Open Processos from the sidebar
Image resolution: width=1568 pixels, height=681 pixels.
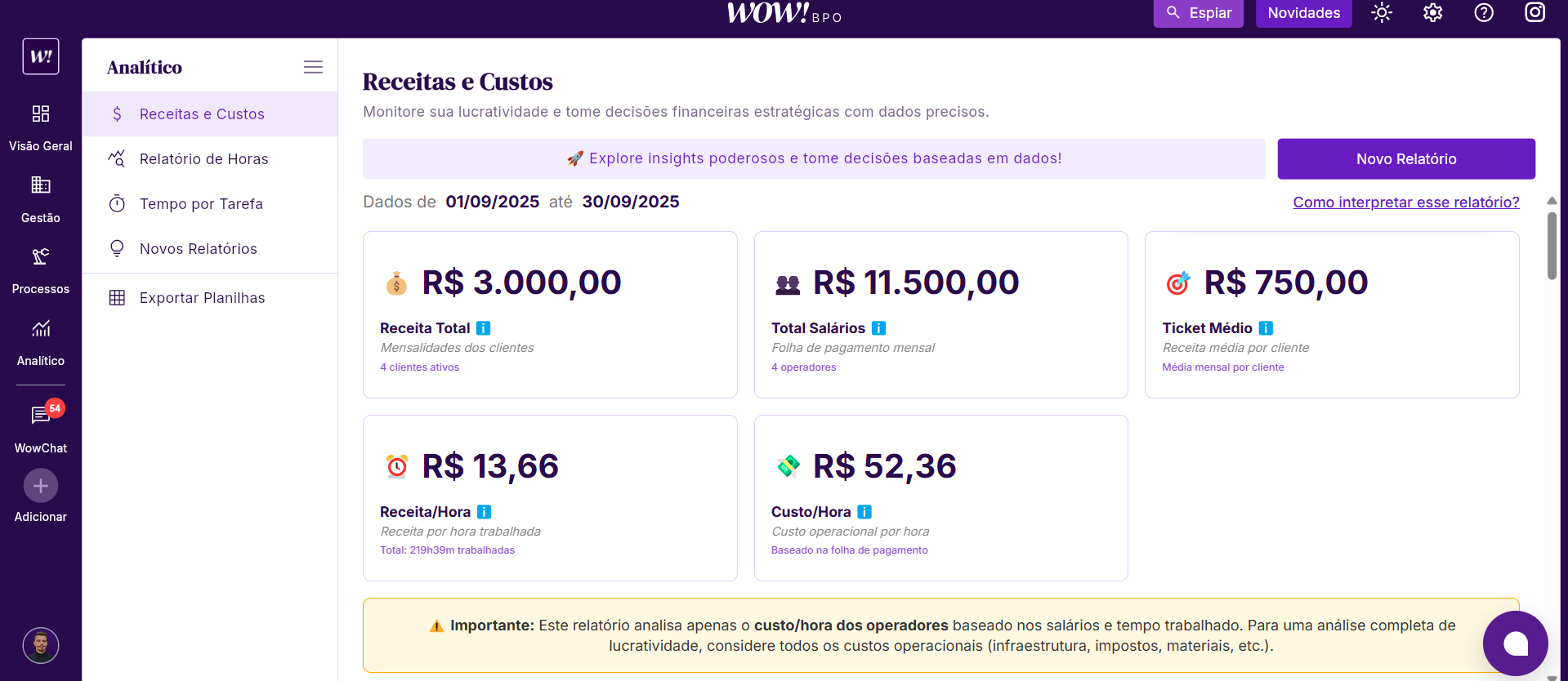click(x=41, y=269)
